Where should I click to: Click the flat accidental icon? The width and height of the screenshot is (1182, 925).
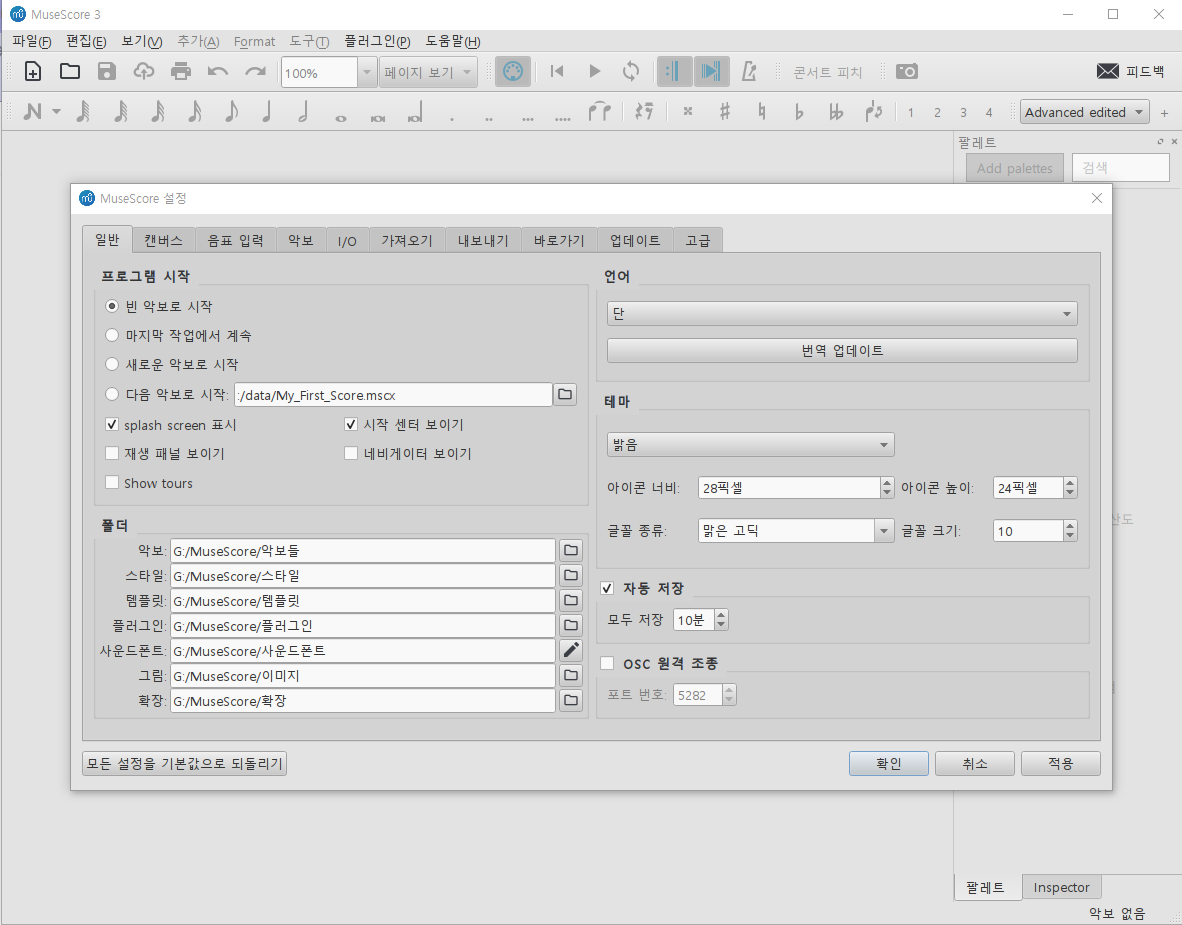(x=799, y=112)
